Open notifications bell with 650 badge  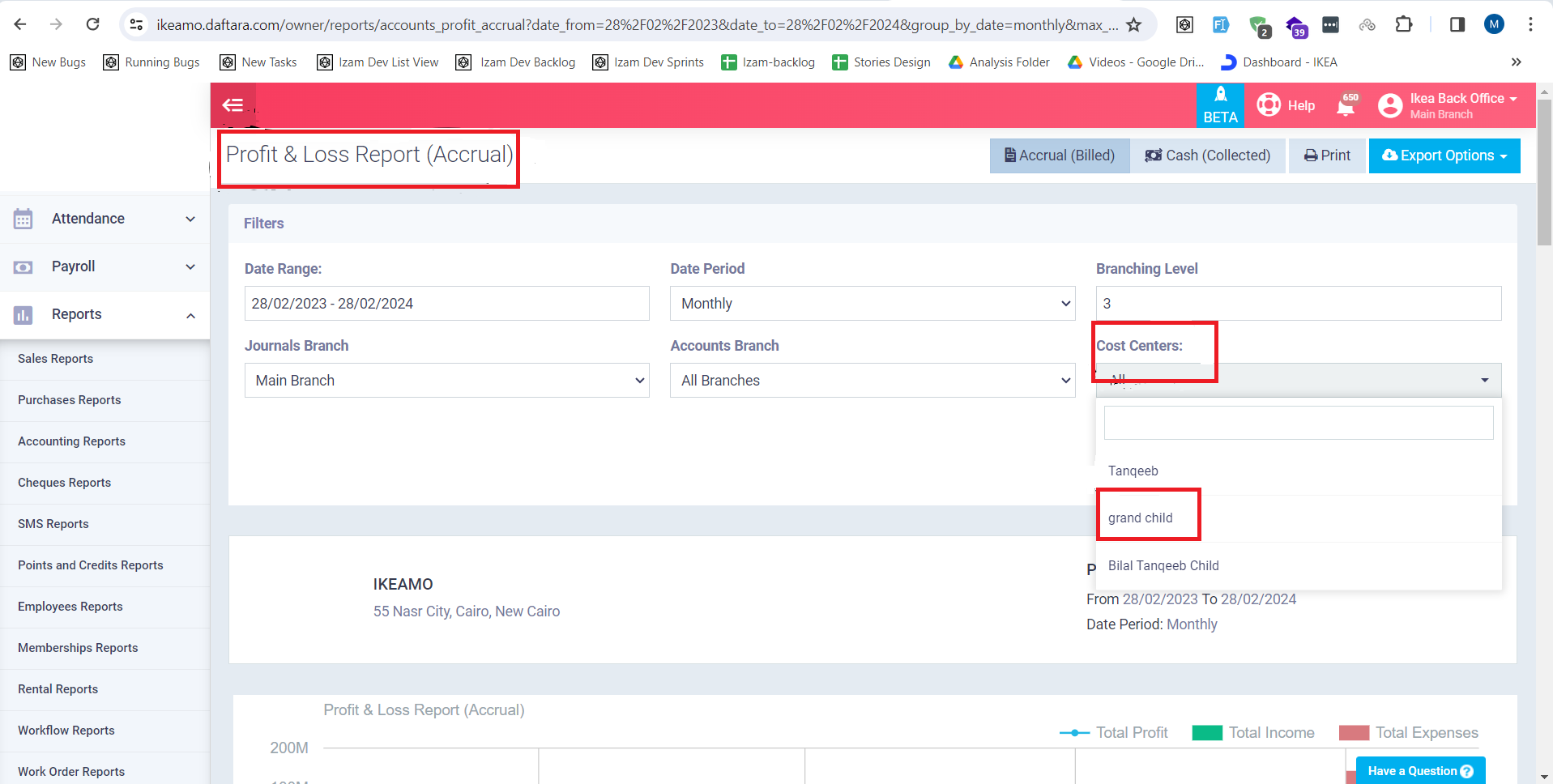(1346, 105)
